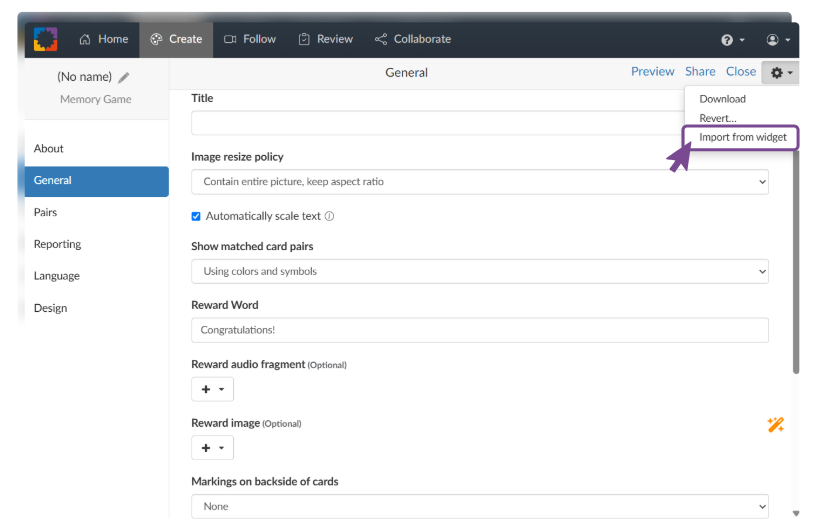Screen dimensions: 817x528
Task: Open the About section in sidebar
Action: pyautogui.click(x=96, y=149)
